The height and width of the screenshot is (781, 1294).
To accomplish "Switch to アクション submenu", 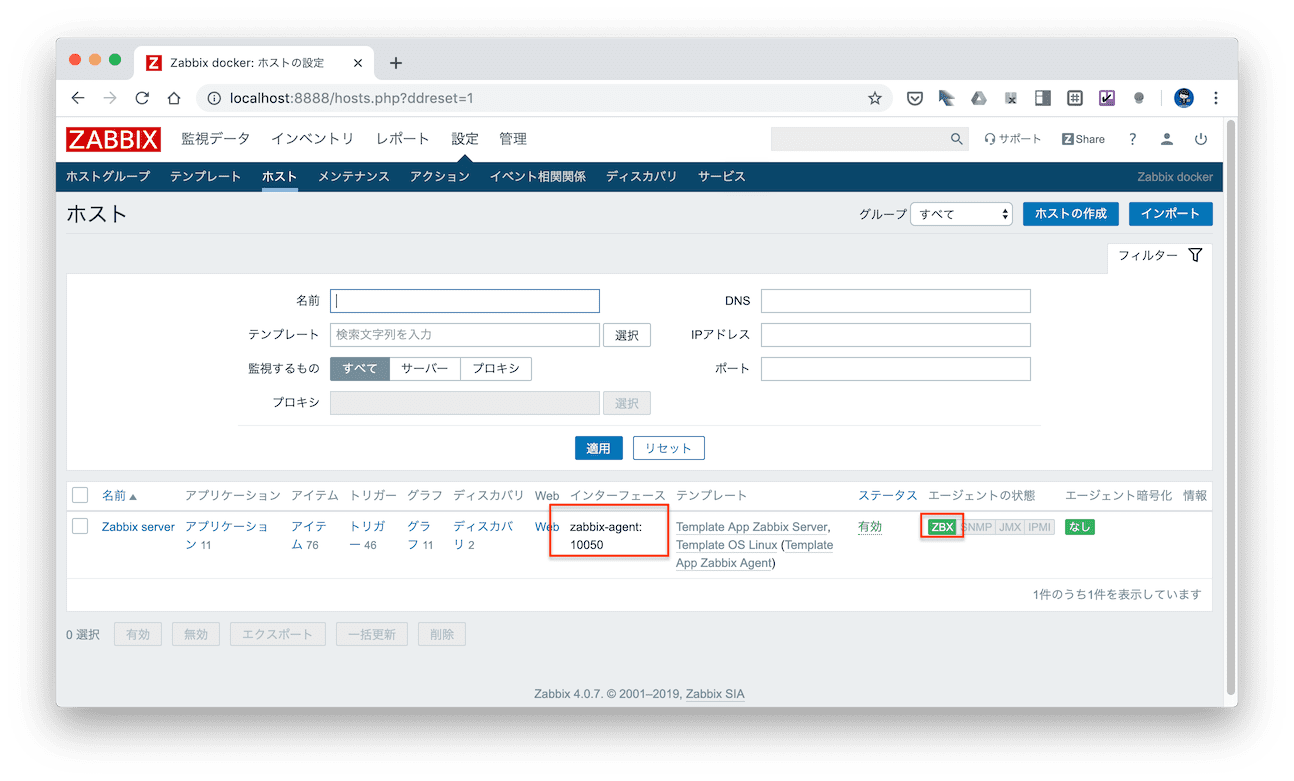I will pyautogui.click(x=440, y=177).
